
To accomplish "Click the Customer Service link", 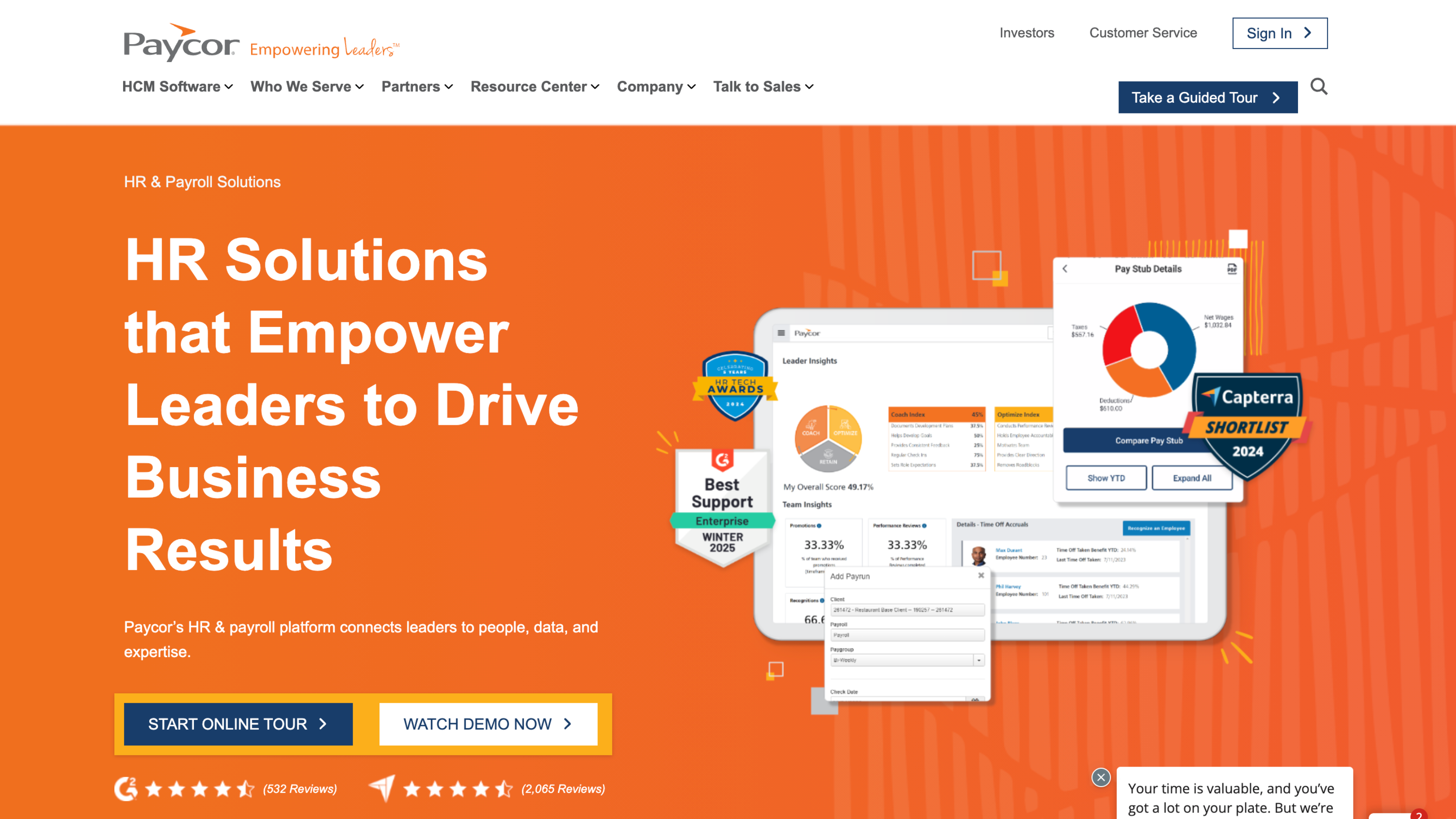I will tap(1143, 33).
